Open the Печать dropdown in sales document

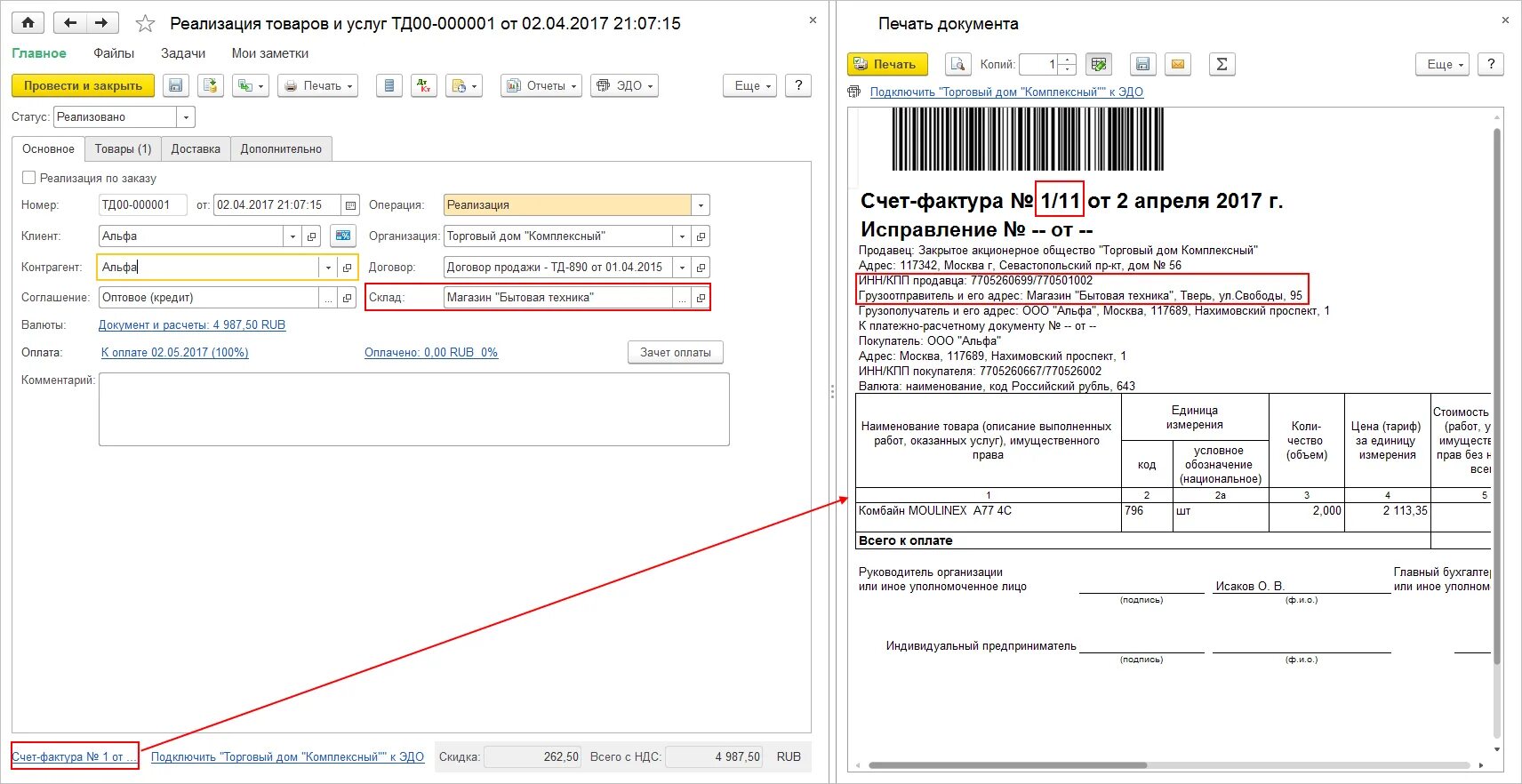(x=317, y=85)
